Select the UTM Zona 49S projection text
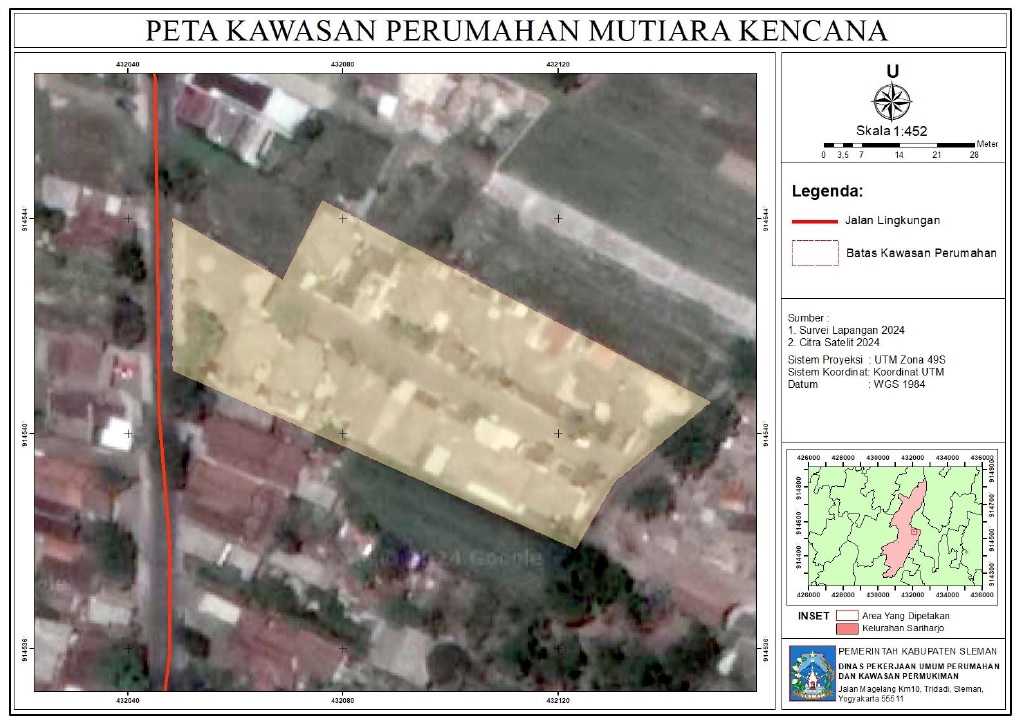The image size is (1025, 725). point(909,360)
